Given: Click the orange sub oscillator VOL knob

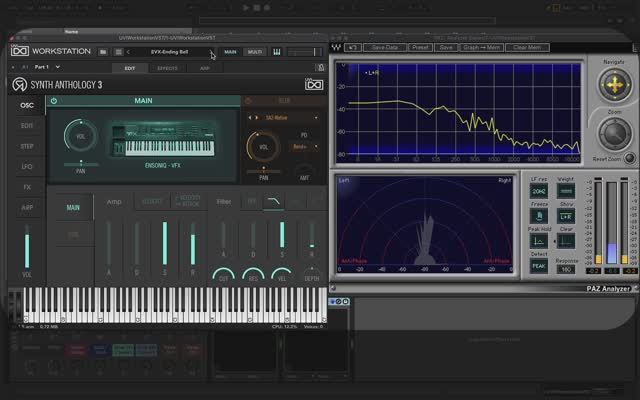Looking at the screenshot, I should [x=263, y=147].
